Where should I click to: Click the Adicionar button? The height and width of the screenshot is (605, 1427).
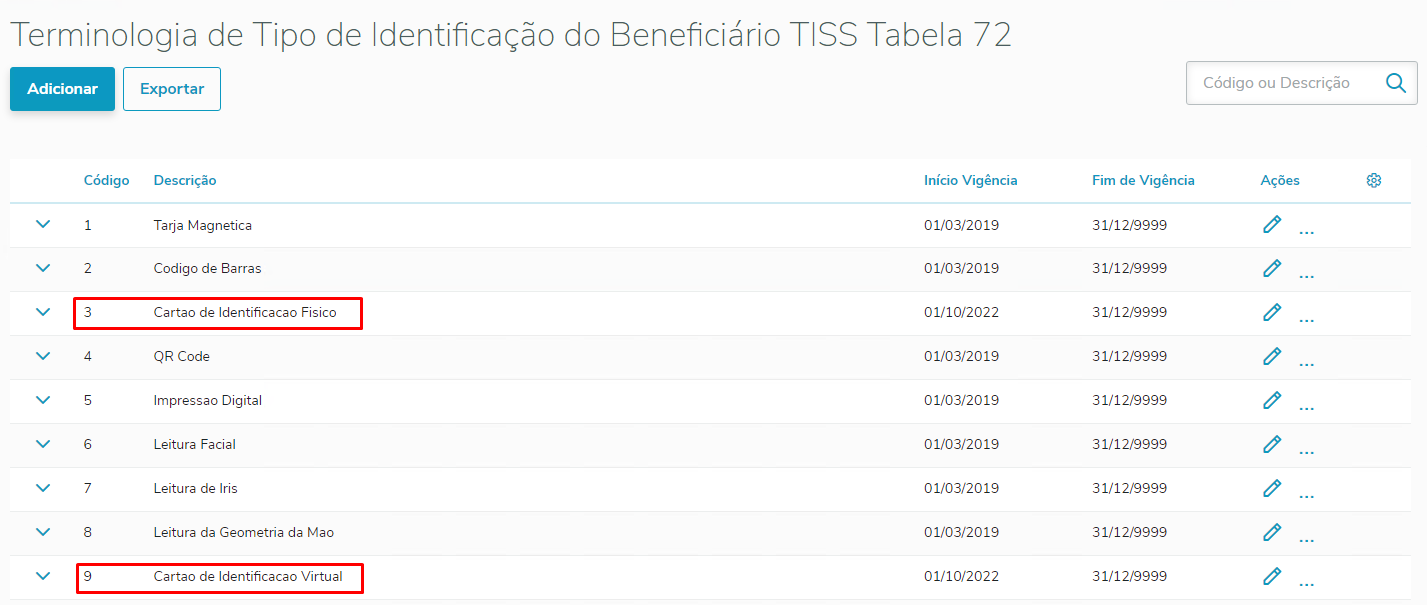pos(62,89)
